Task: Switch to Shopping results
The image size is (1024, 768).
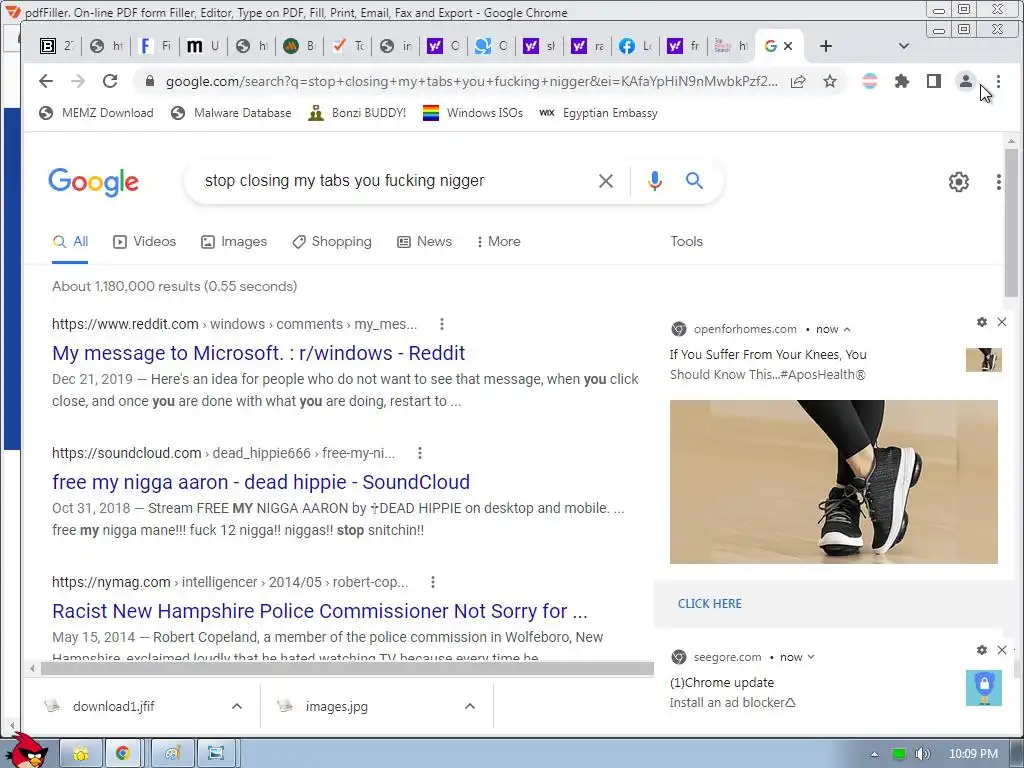Action: pos(332,242)
